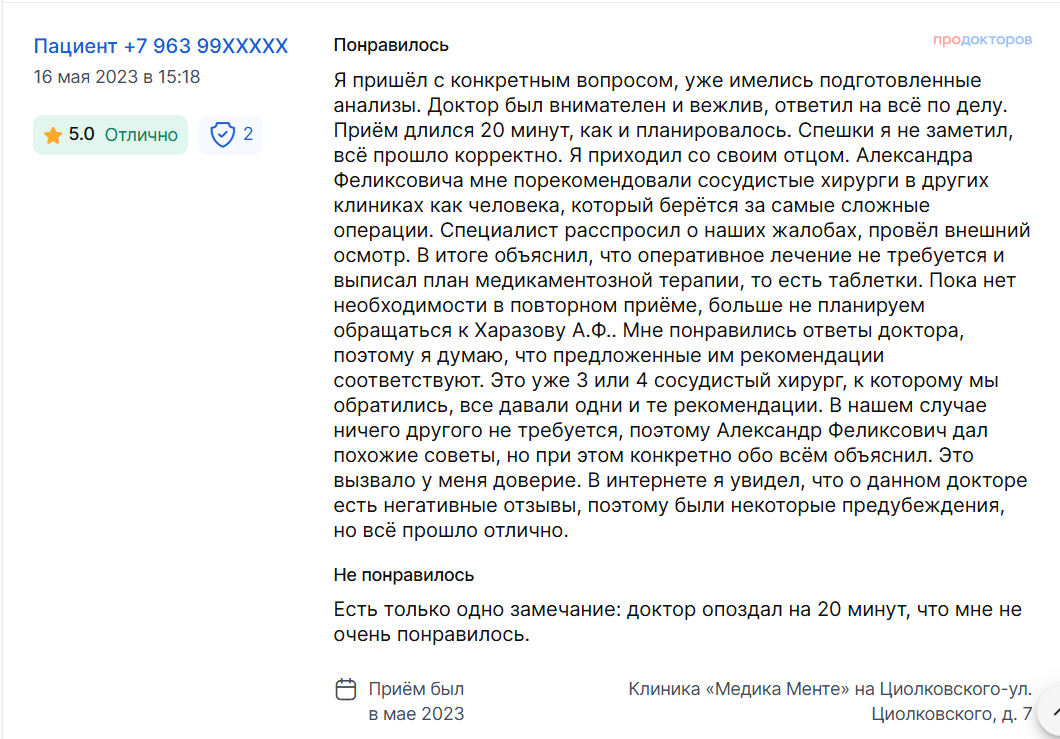Click the 5.0 Отлично rating badge
Viewport: 1060px width, 739px height.
[110, 135]
